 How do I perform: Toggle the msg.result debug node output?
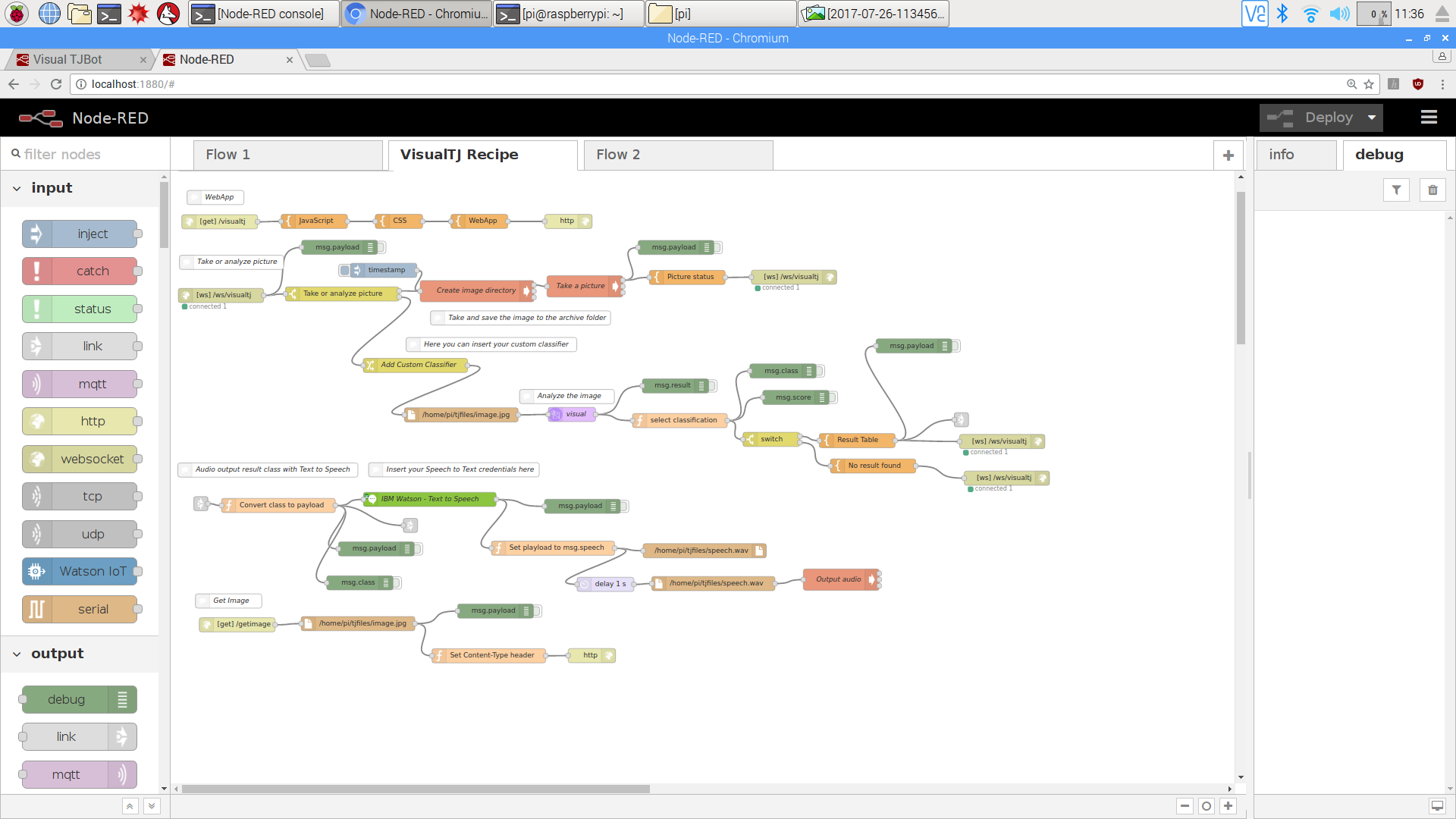pos(714,386)
